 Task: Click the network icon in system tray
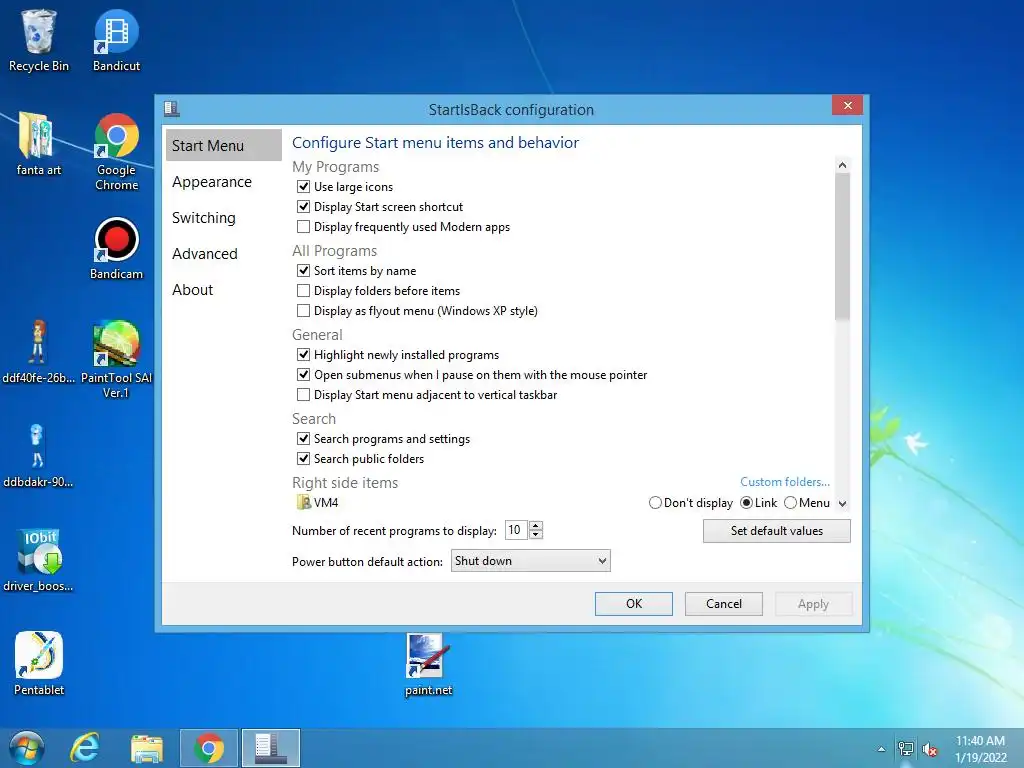(906, 748)
